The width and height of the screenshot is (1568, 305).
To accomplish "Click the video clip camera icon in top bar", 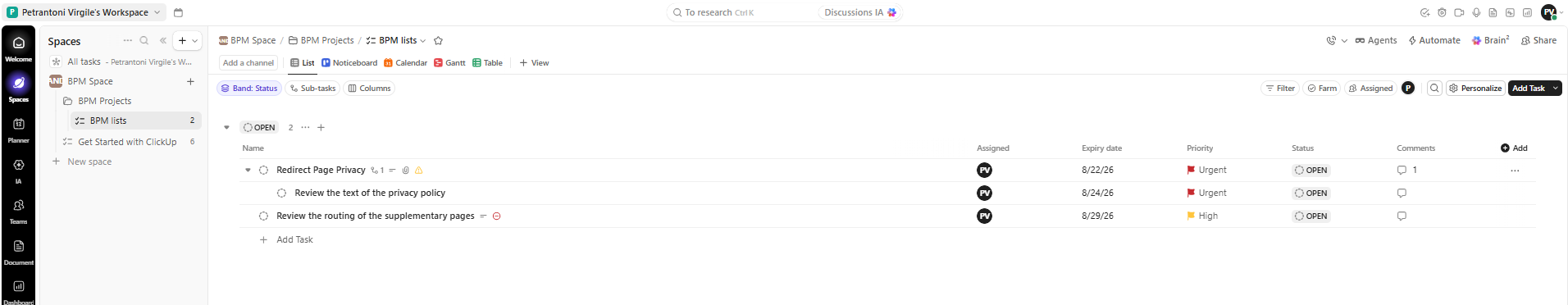I will click(x=1459, y=12).
